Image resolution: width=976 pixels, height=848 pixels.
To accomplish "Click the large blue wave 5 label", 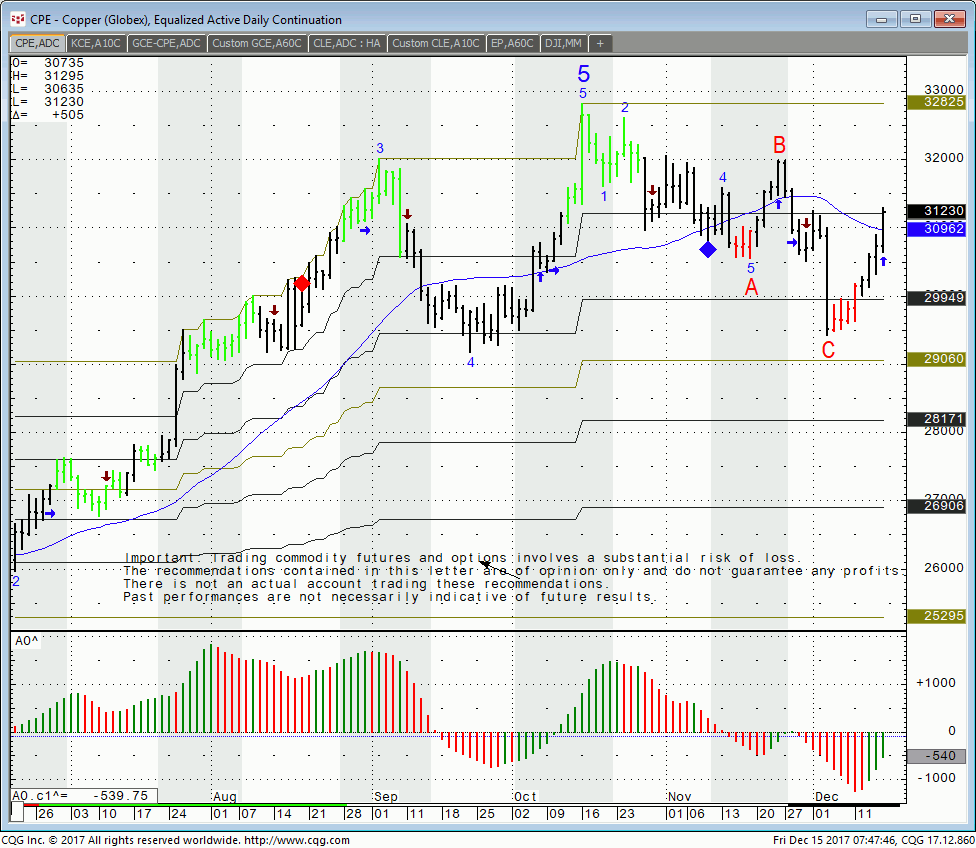I will 583,74.
